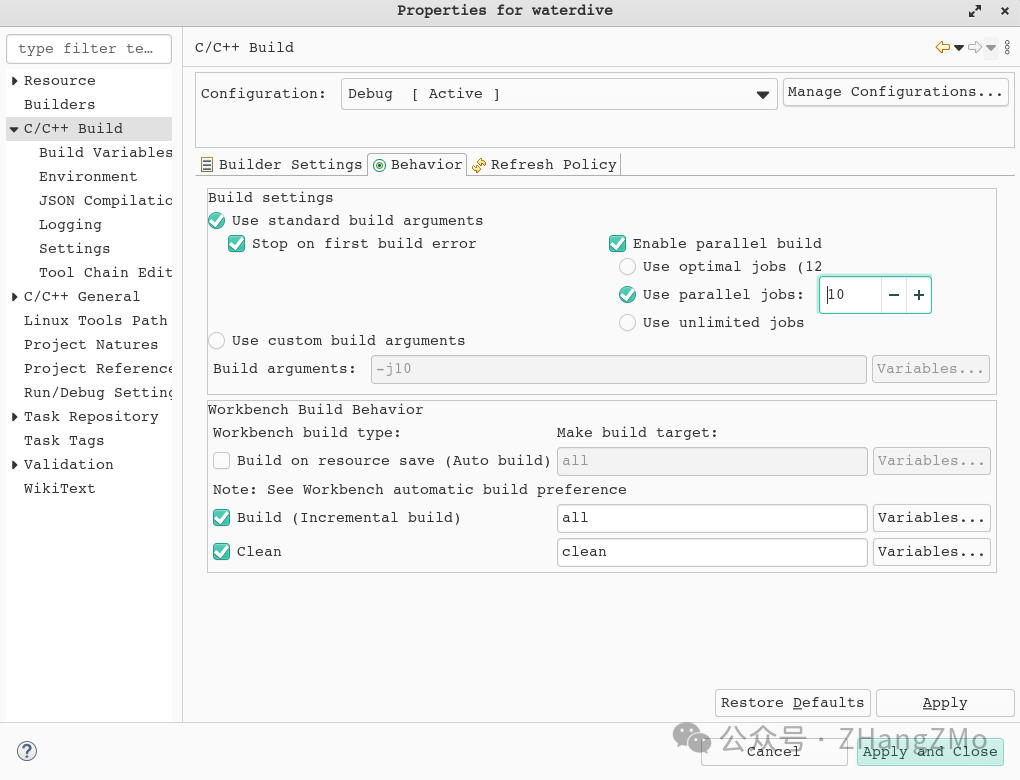Select Use parallel jobs option
The height and width of the screenshot is (780, 1020).
[627, 295]
